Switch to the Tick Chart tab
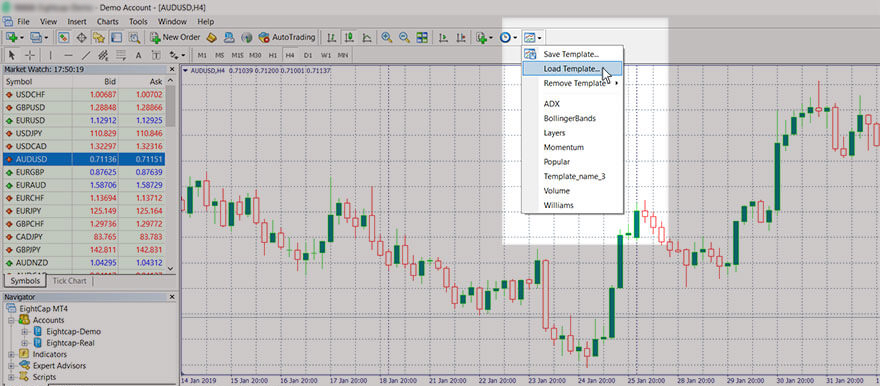Viewport: 880px width, 386px height. pyautogui.click(x=70, y=281)
